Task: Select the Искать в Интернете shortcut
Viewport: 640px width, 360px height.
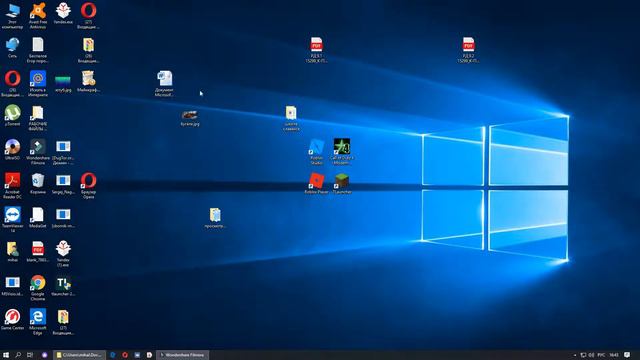Action: pyautogui.click(x=38, y=83)
